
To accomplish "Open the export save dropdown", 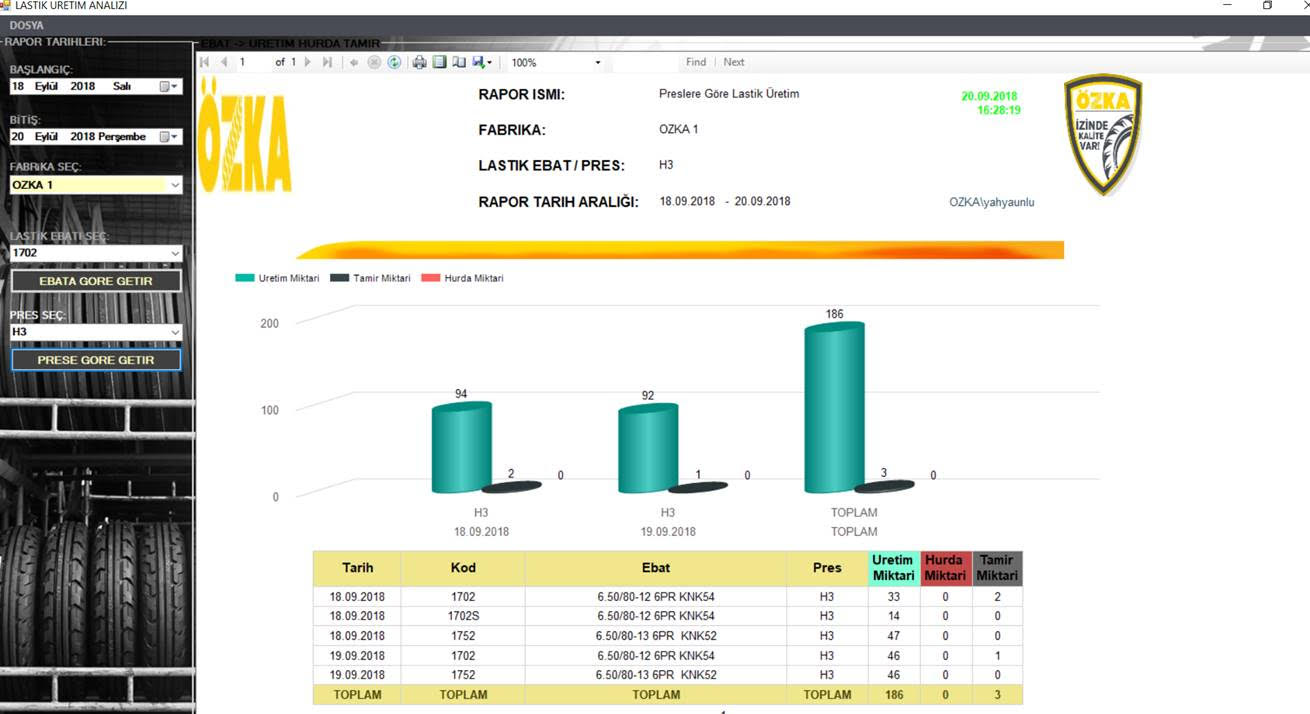I will click(x=482, y=62).
